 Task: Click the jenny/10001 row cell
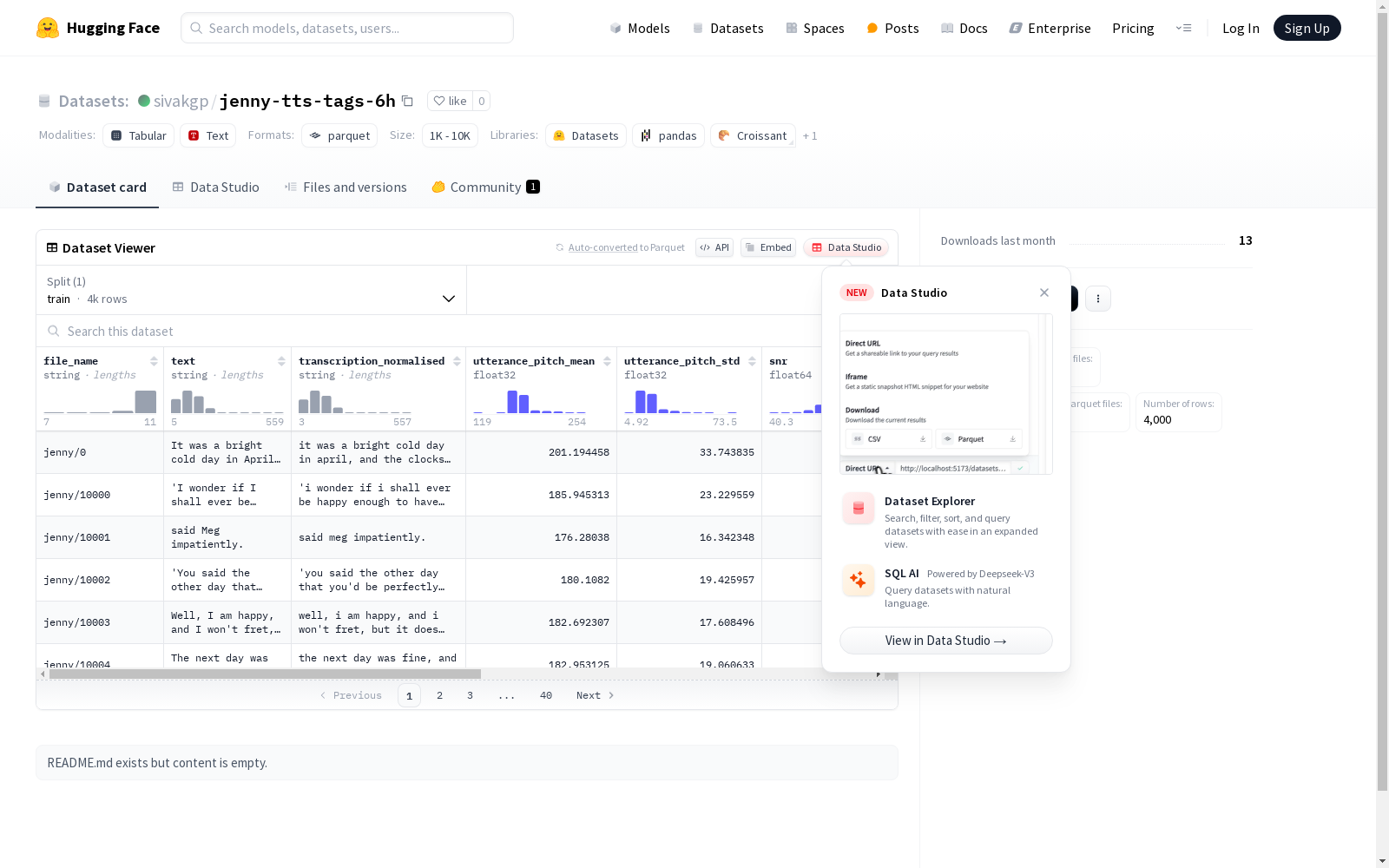pos(100,537)
